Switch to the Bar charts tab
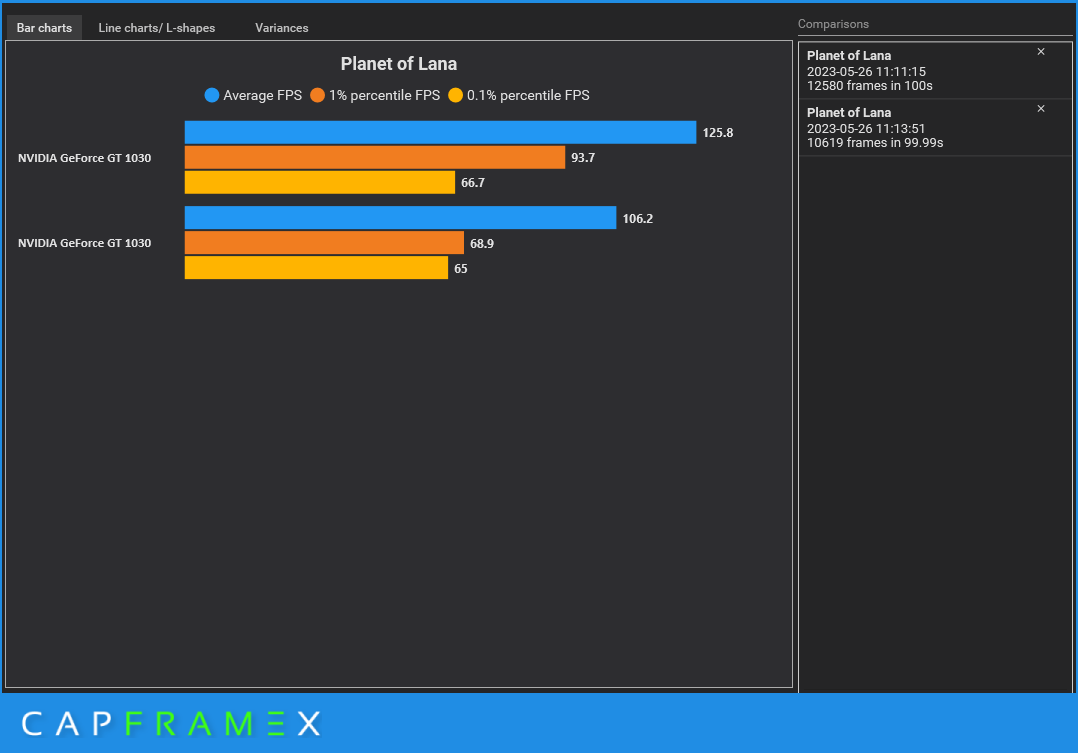This screenshot has height=753, width=1078. (44, 28)
